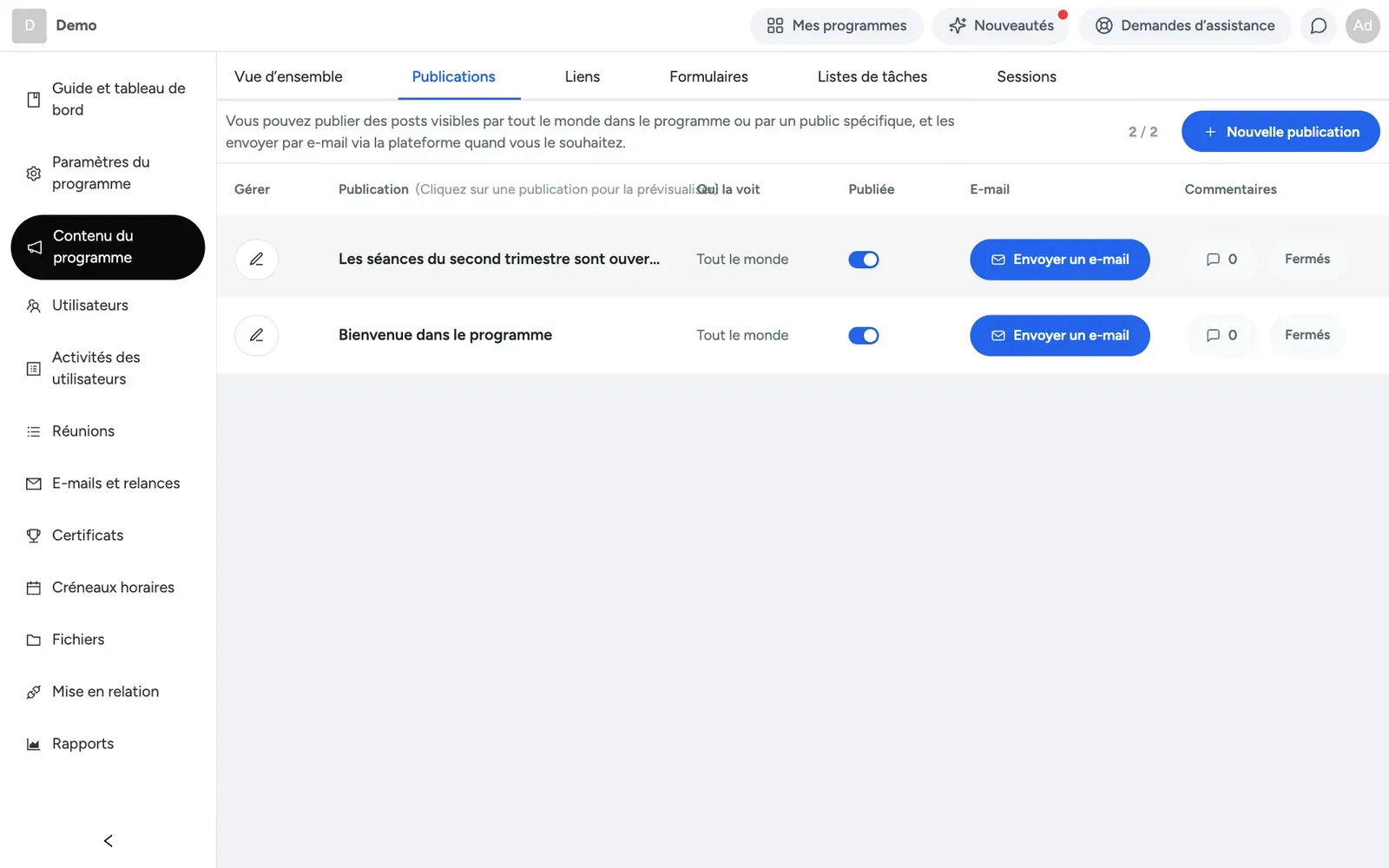The image size is (1389, 868).
Task: Go to Certificats
Action: [x=108, y=536]
